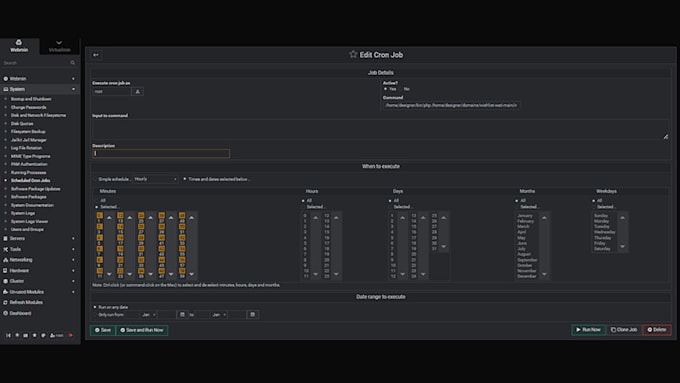The width and height of the screenshot is (680, 383).
Task: Click Refresh Modules icon in sidebar
Action: coord(6,302)
